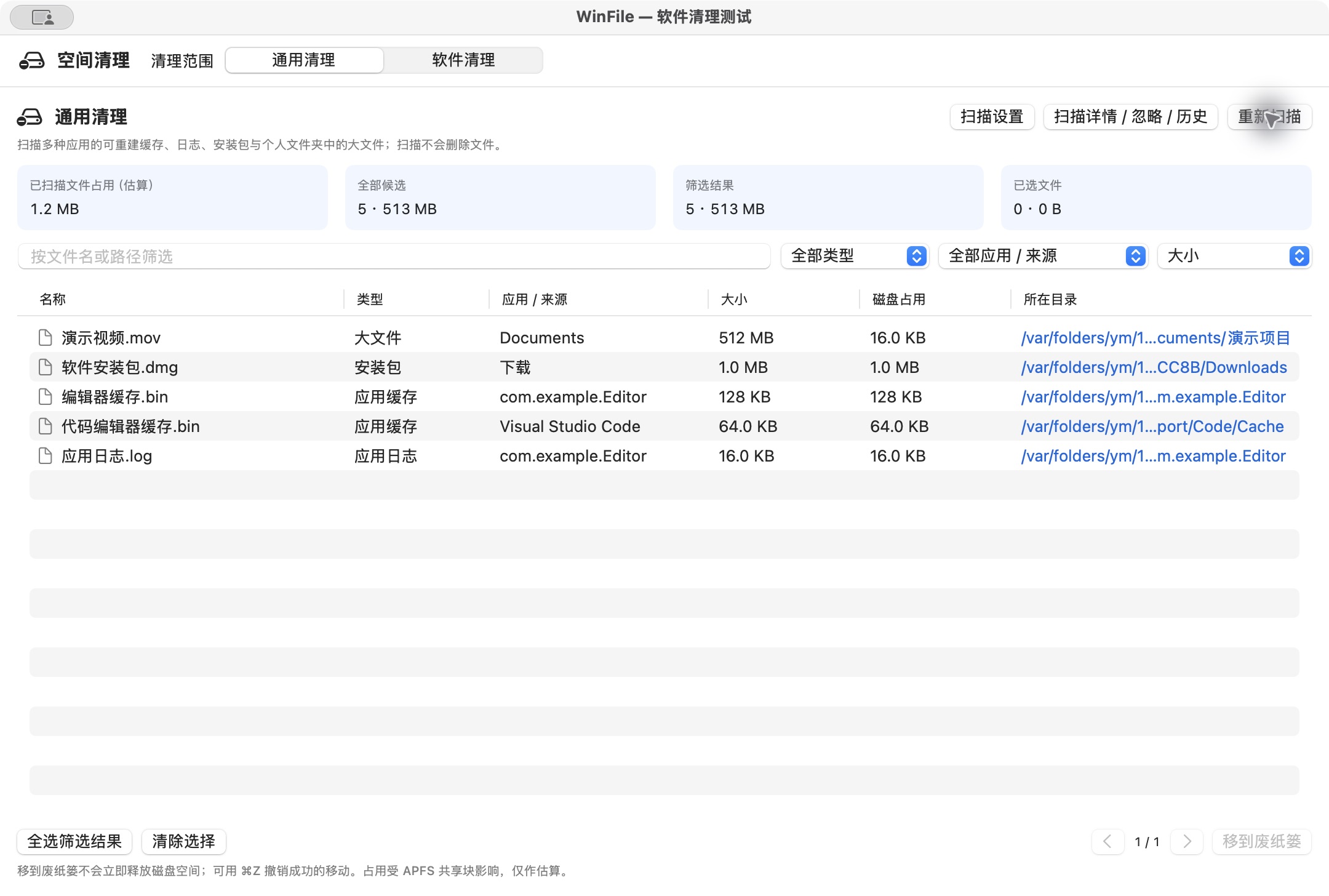This screenshot has height=896, width=1329.
Task: Click the drive icon beside the 通用清理 heading
Action: coord(30,117)
